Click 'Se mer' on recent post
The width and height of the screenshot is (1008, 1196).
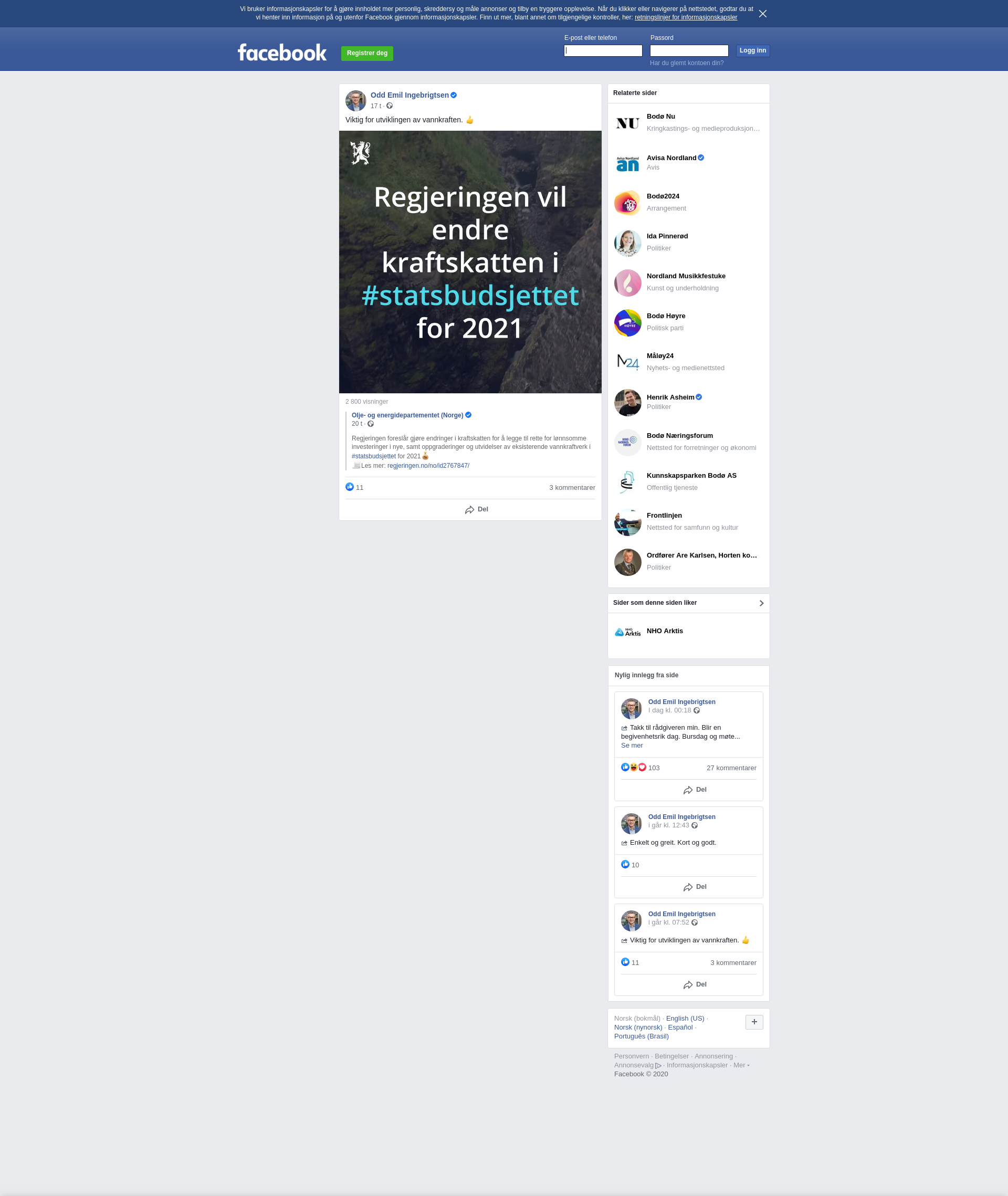tap(632, 746)
